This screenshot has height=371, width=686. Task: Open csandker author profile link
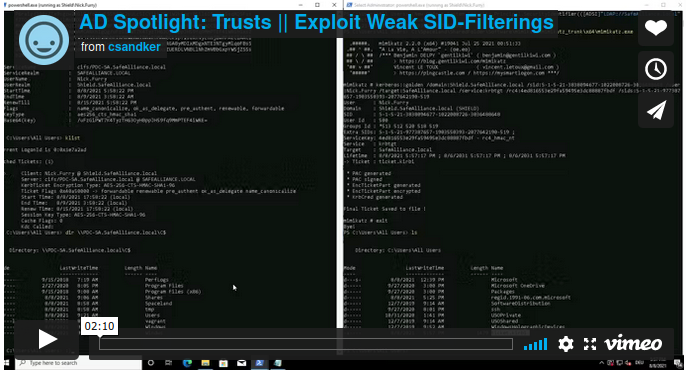[134, 47]
